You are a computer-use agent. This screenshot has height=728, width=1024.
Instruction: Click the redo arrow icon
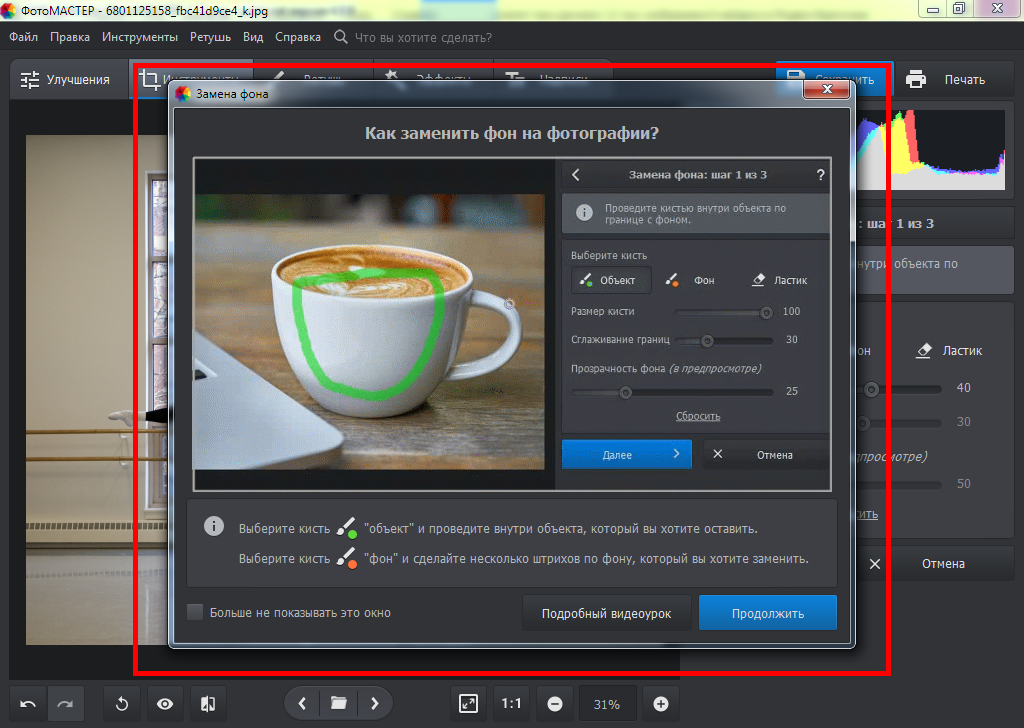pos(65,704)
